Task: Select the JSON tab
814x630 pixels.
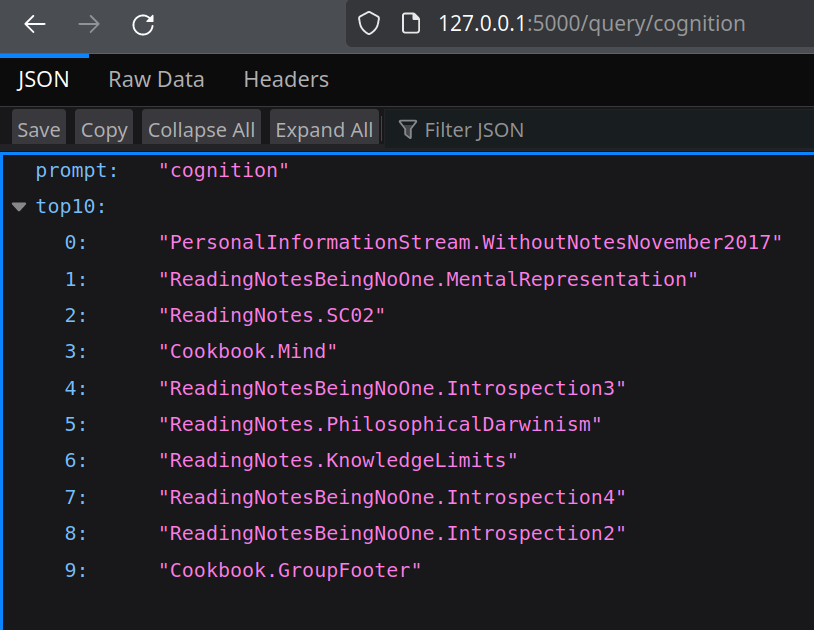Action: (43, 79)
